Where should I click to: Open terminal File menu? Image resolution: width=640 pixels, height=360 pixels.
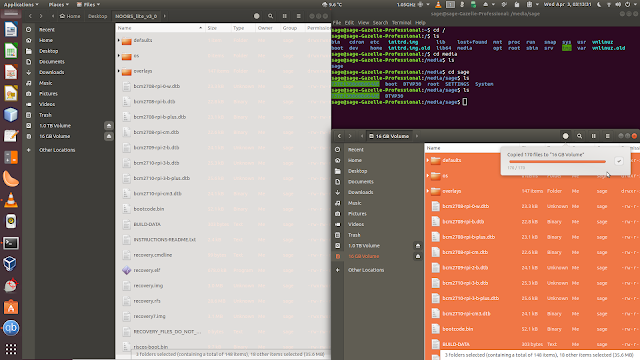tap(337, 22)
